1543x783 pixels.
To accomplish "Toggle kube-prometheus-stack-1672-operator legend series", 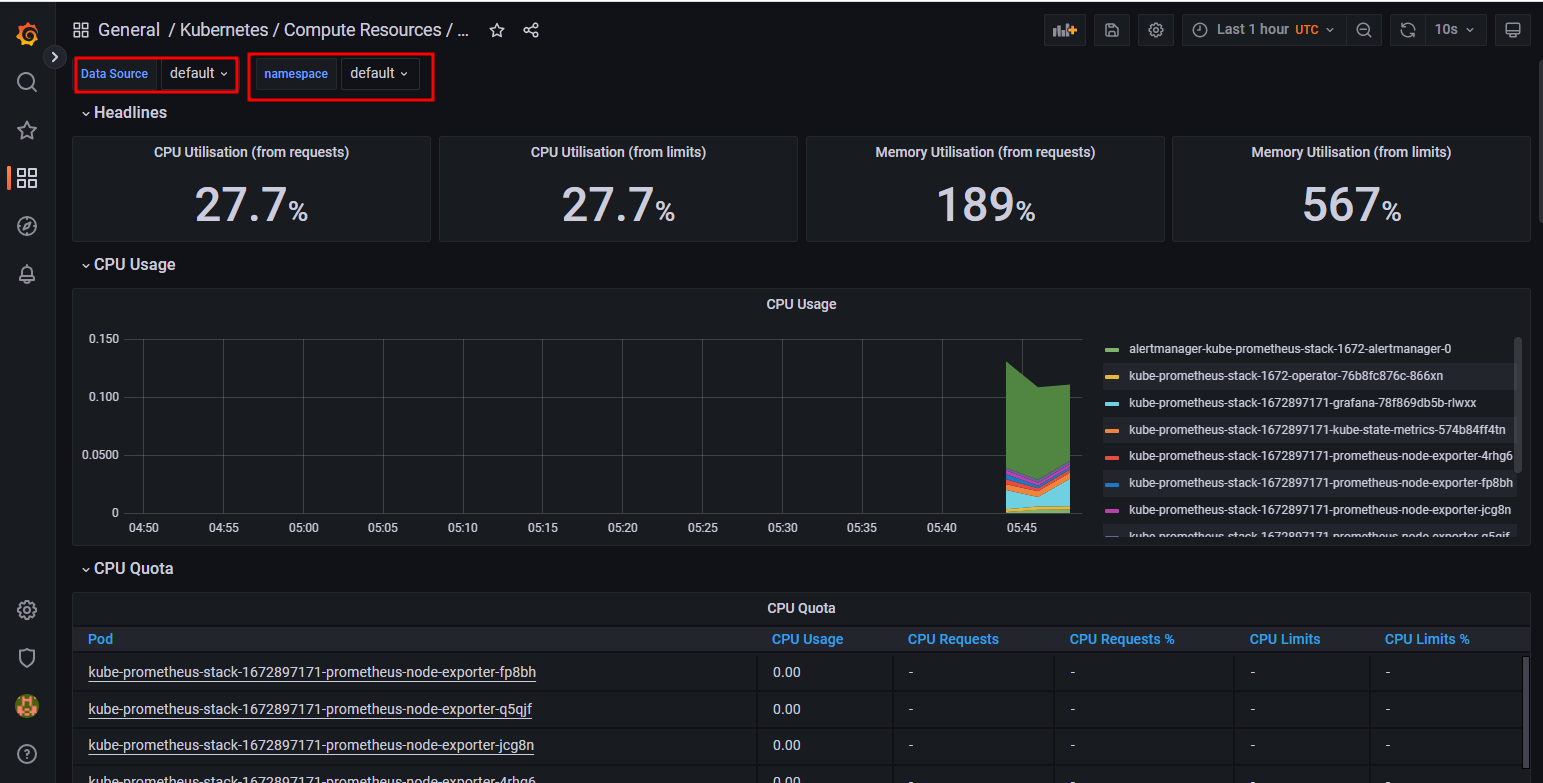I will click(1286, 376).
